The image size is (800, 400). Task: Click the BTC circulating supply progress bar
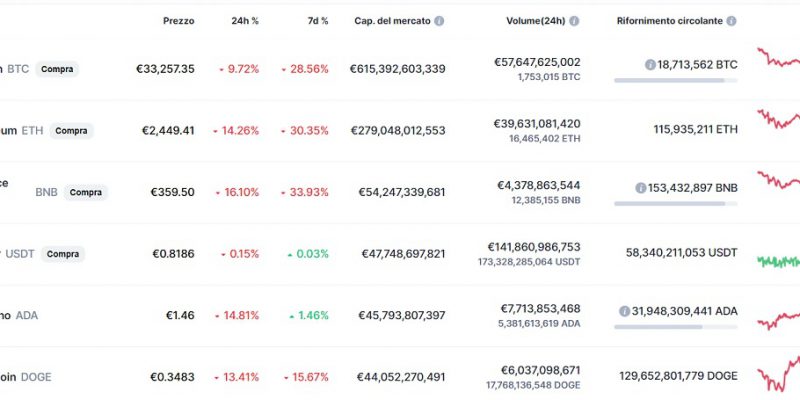676,80
